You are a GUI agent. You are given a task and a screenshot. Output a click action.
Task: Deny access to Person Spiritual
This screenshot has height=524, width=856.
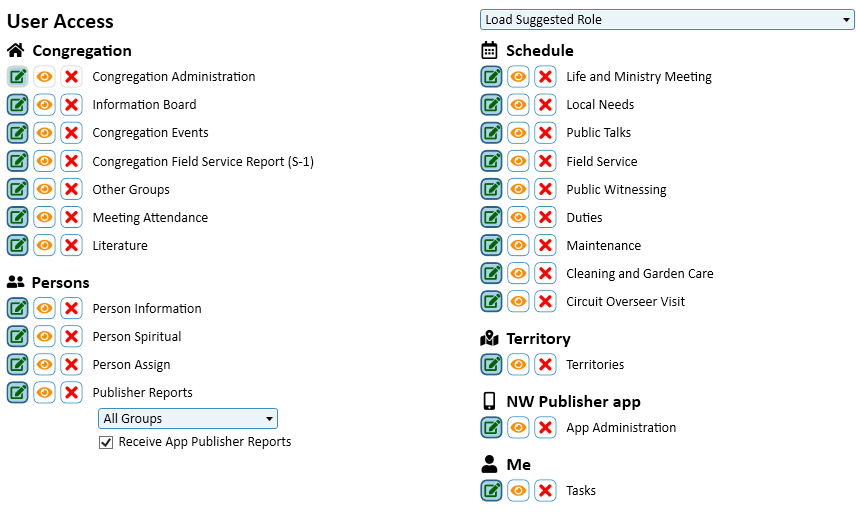(71, 337)
